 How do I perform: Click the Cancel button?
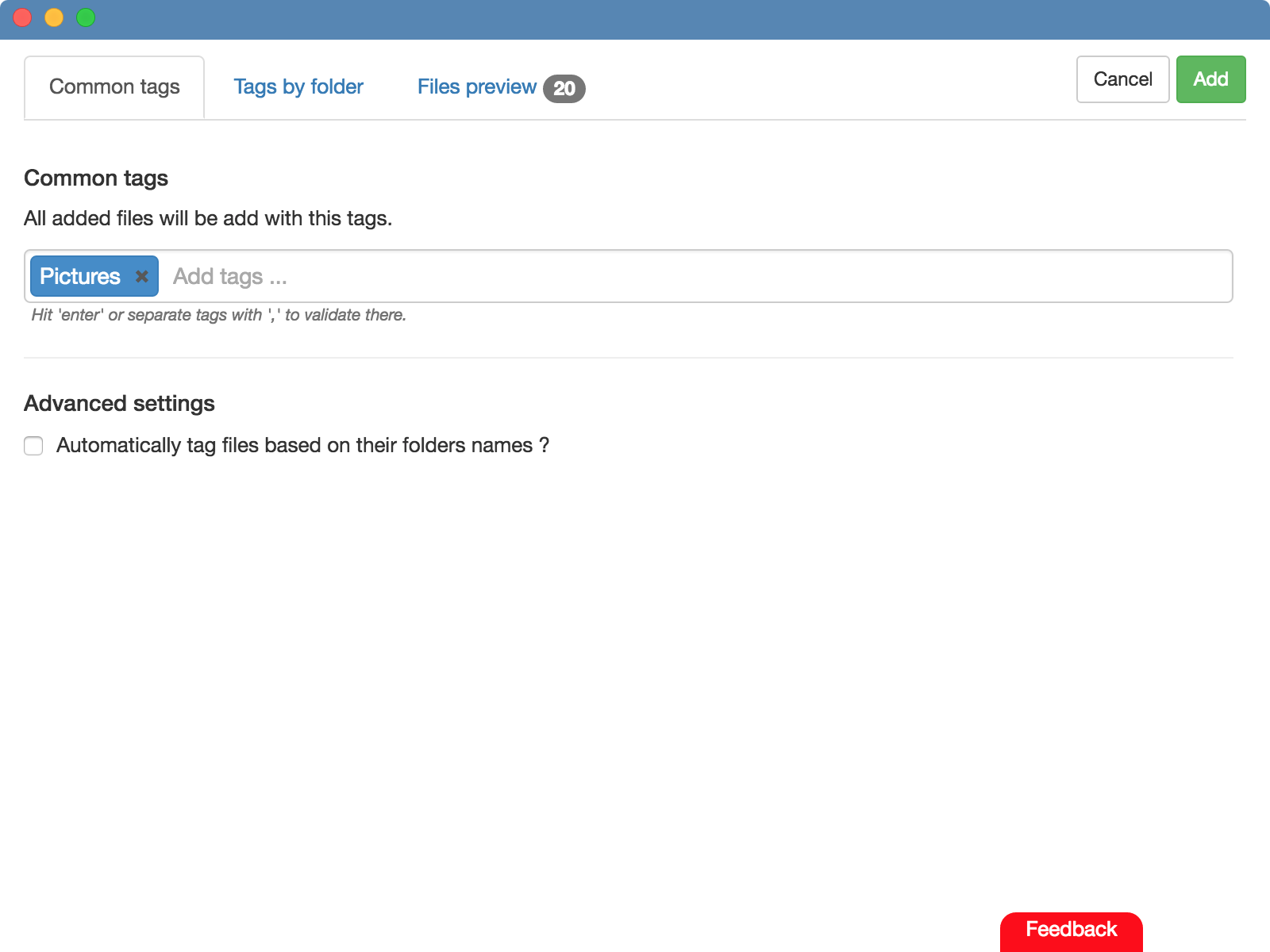(1122, 79)
